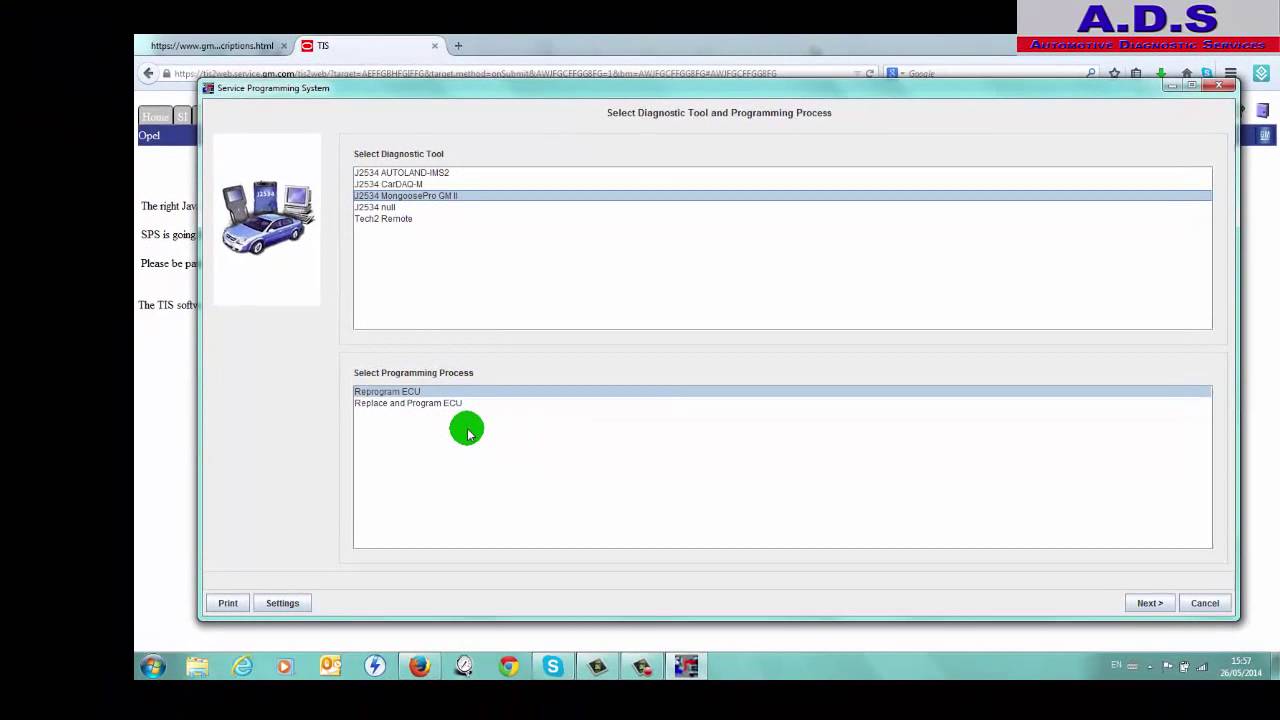The height and width of the screenshot is (720, 1280).
Task: Open the clock-gauge taskbar application
Action: pos(464,666)
